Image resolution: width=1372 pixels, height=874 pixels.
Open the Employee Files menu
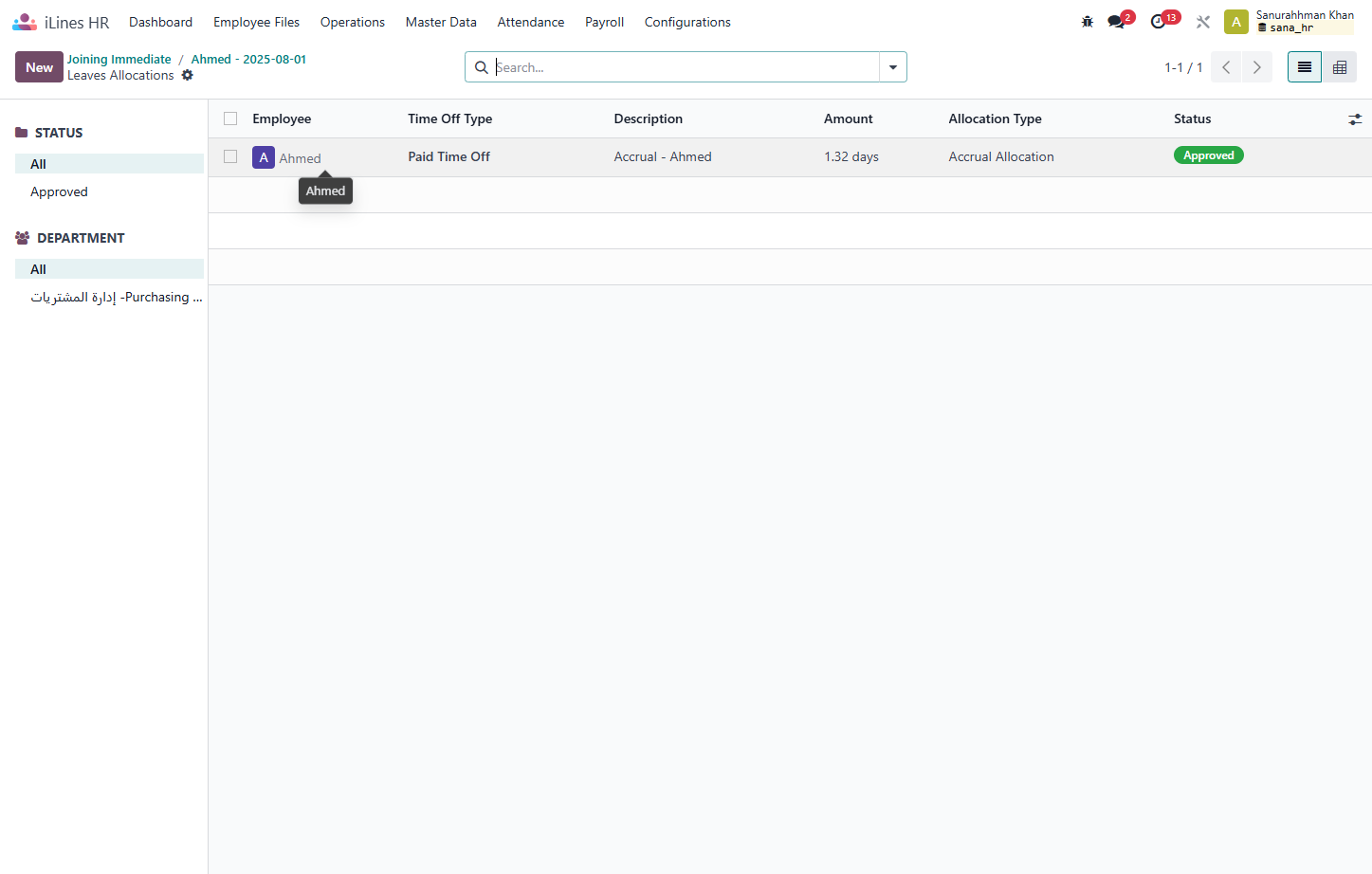click(256, 22)
